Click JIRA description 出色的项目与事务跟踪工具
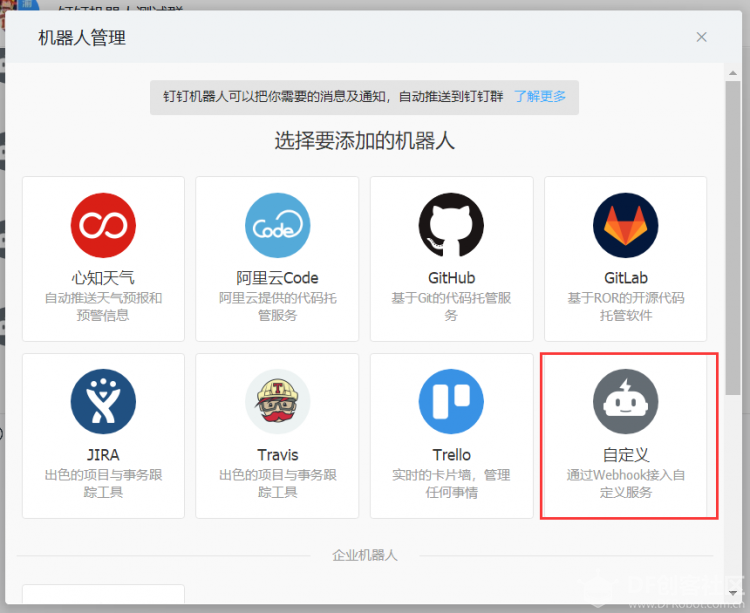This screenshot has height=613, width=750. pos(103,483)
